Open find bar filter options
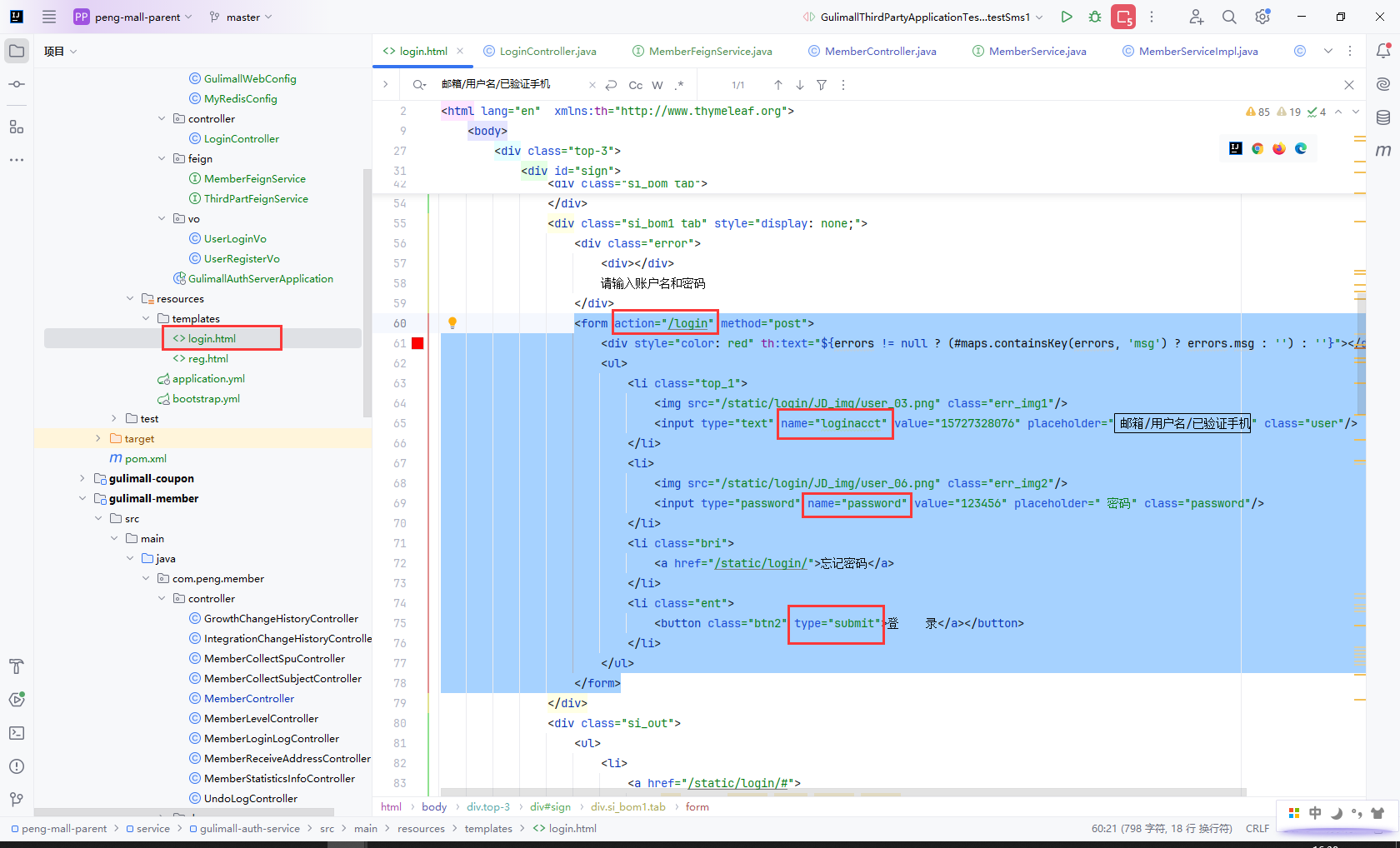Viewport: 1400px width, 848px height. point(822,85)
